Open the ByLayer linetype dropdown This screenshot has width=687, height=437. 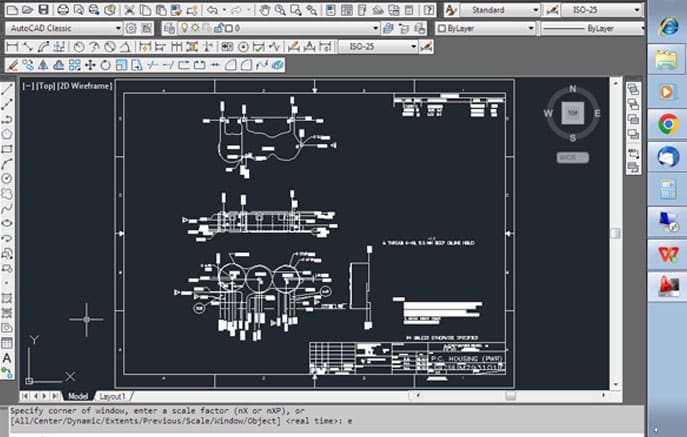642,28
